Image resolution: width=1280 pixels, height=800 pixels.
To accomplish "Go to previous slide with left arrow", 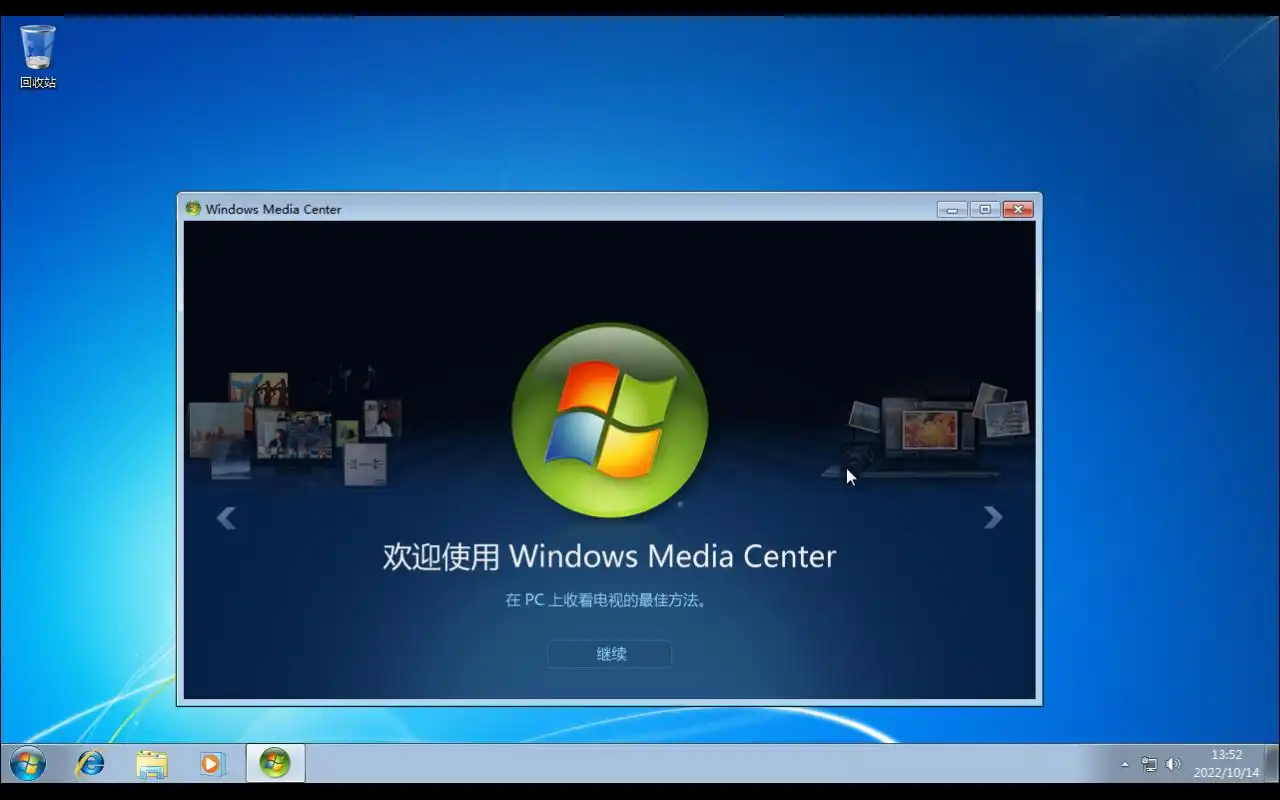I will tap(227, 517).
